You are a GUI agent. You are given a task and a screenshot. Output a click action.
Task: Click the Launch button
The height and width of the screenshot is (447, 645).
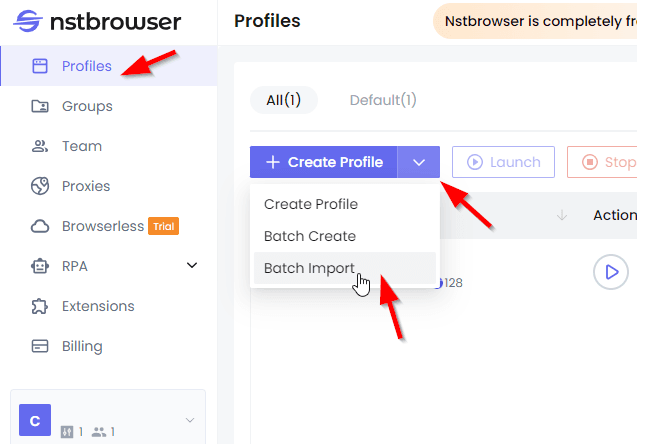click(503, 162)
